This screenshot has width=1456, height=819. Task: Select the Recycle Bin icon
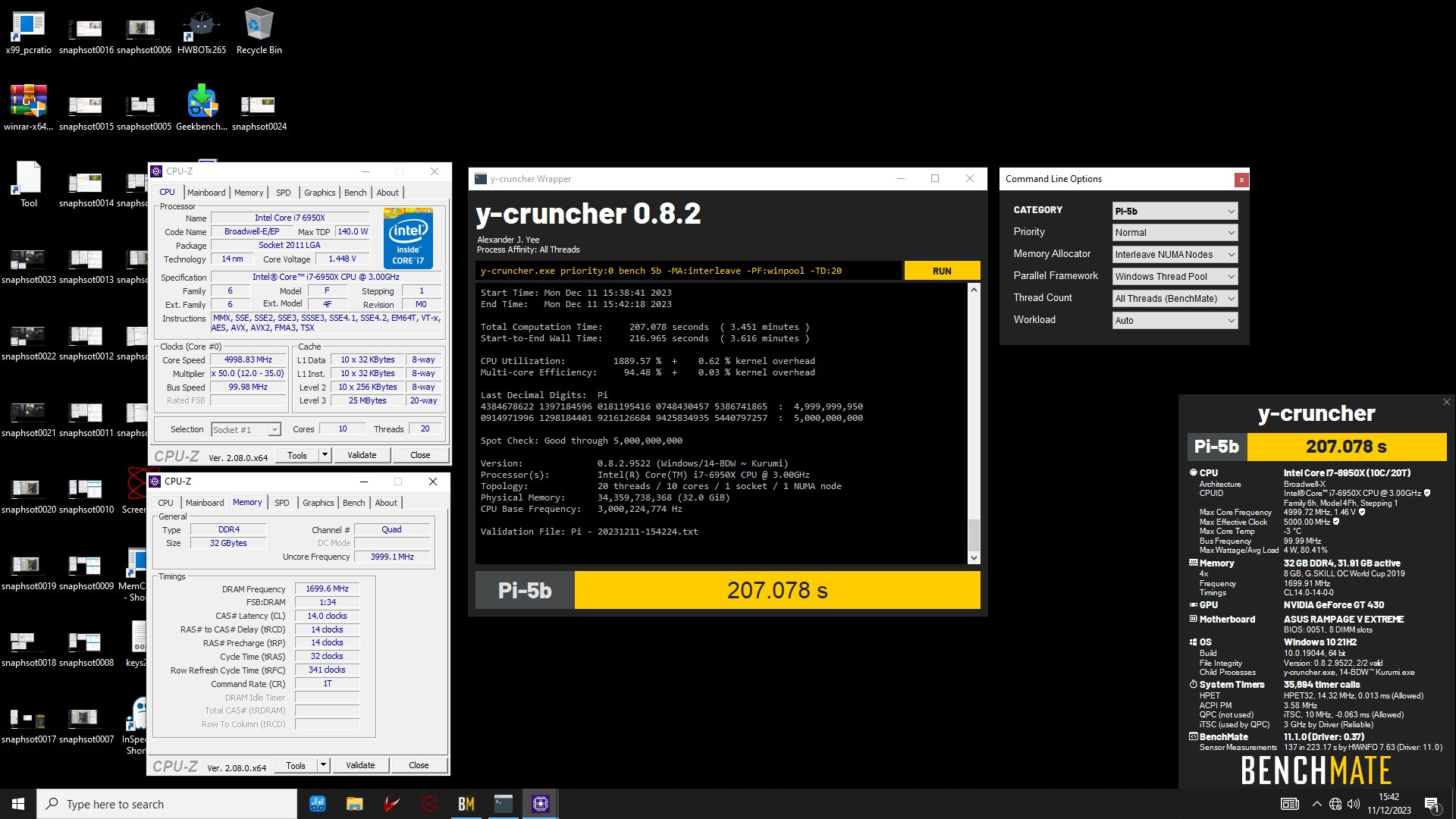pos(259,33)
